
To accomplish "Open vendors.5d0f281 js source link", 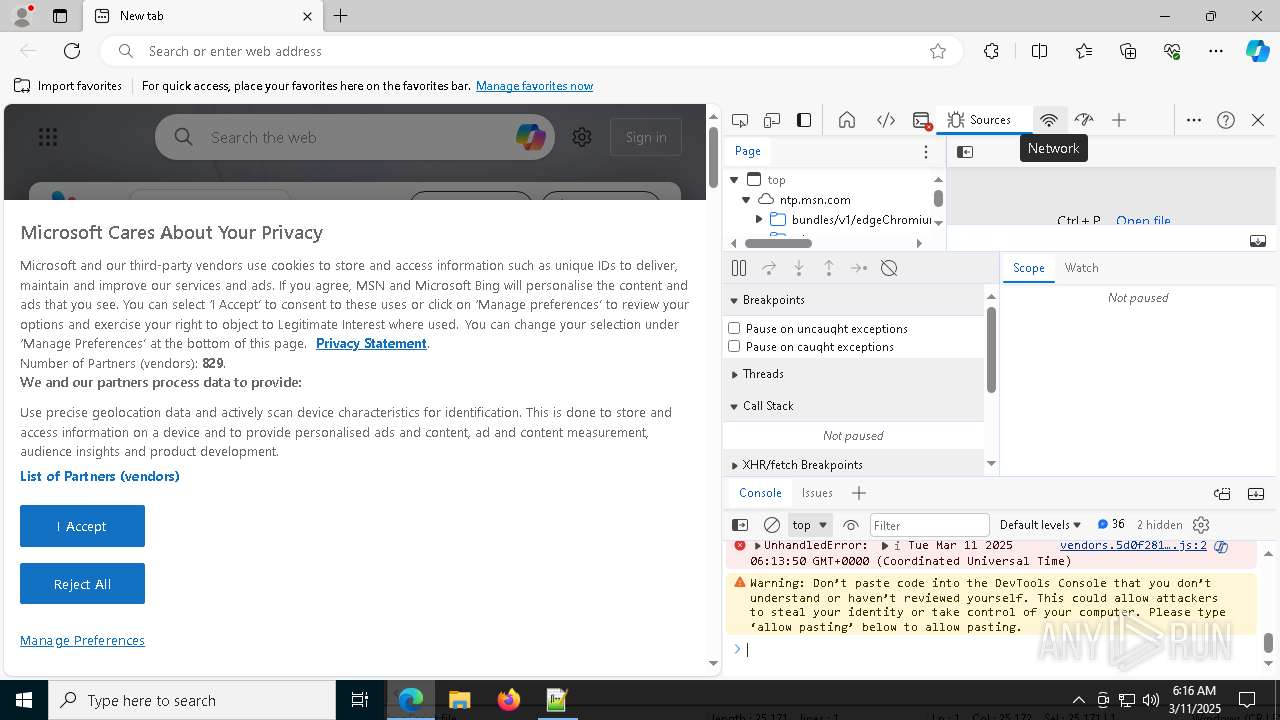I will point(1133,546).
